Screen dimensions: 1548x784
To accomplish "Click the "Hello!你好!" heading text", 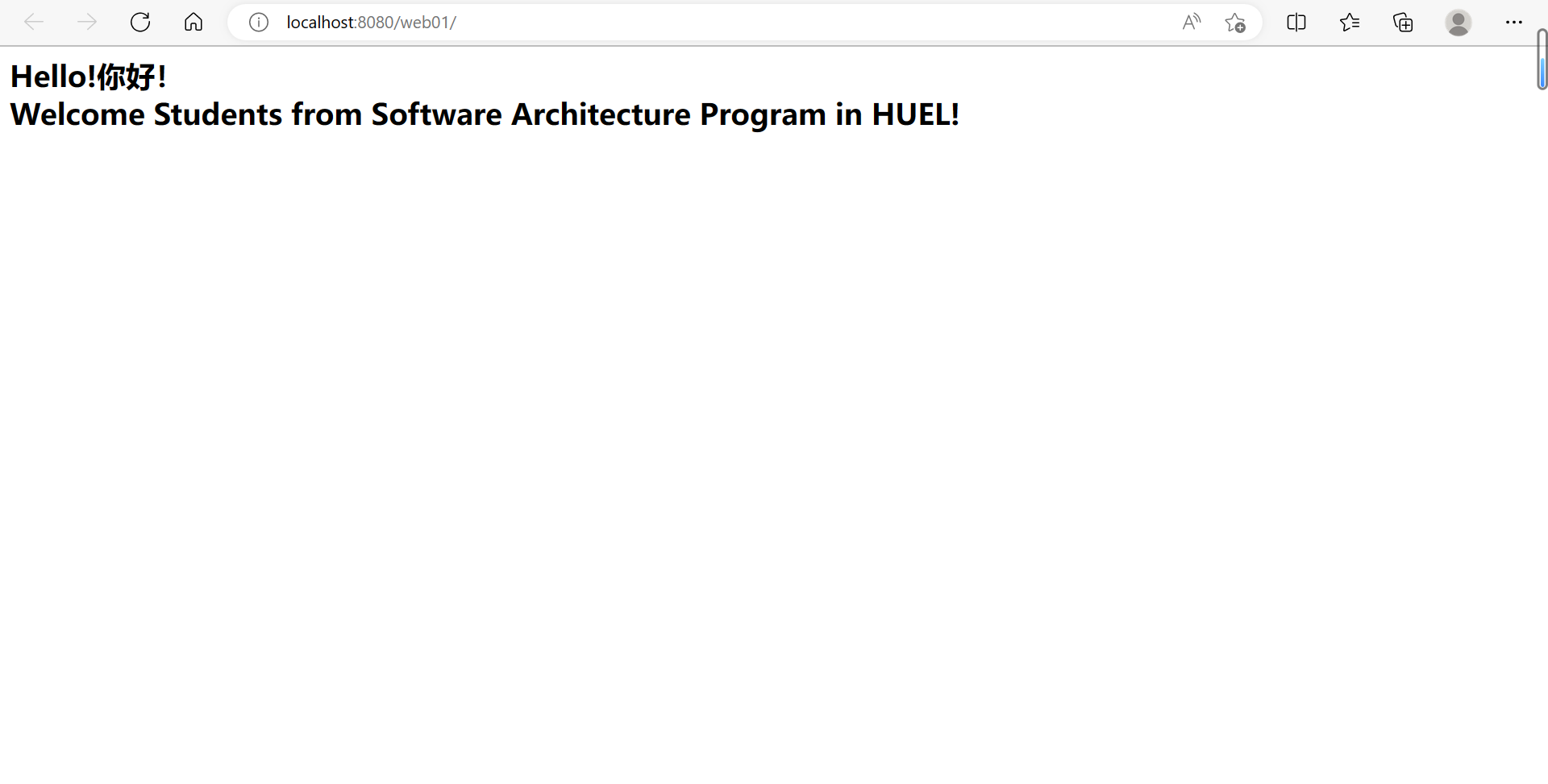I will tap(89, 77).
